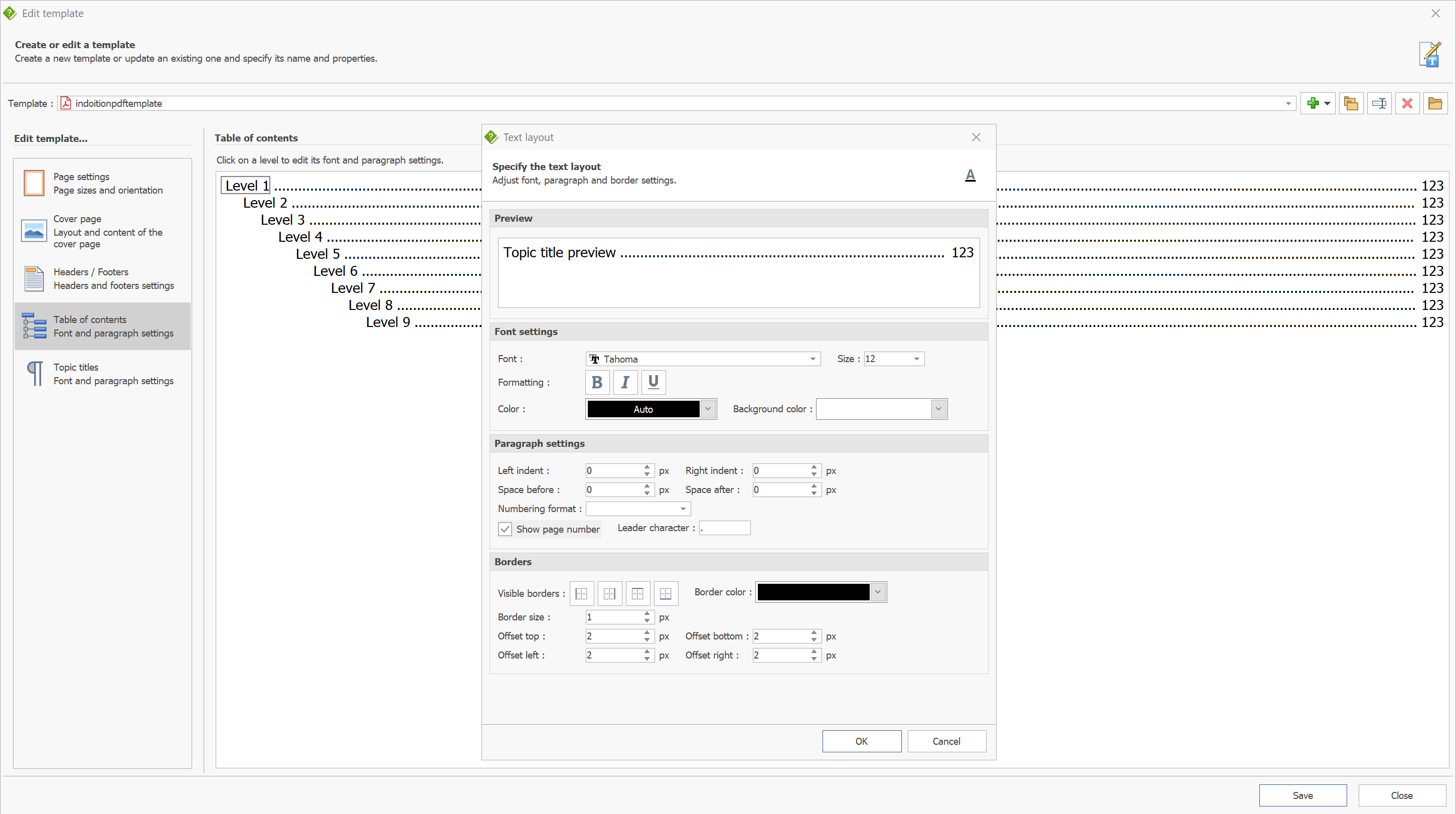
Task: Click the Headers / Footers document icon
Action: [x=34, y=279]
